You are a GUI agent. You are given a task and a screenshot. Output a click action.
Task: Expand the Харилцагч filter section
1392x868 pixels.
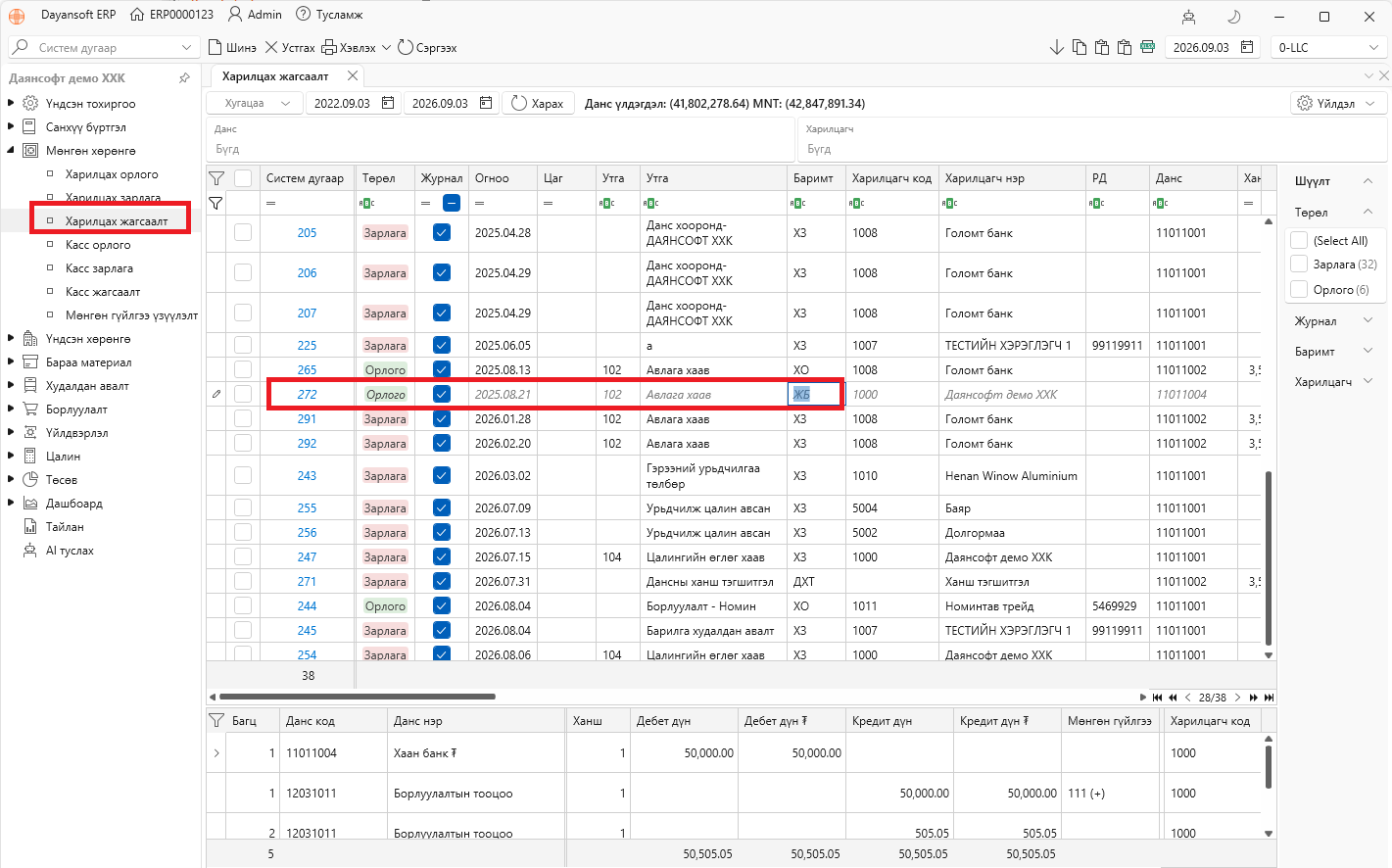(x=1368, y=381)
